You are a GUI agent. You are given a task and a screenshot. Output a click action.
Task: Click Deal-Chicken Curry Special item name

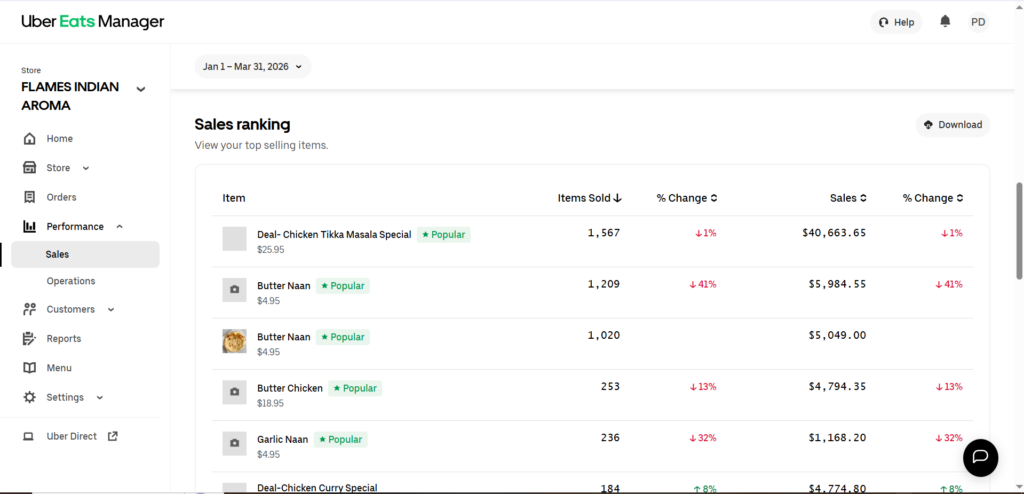pyautogui.click(x=317, y=488)
